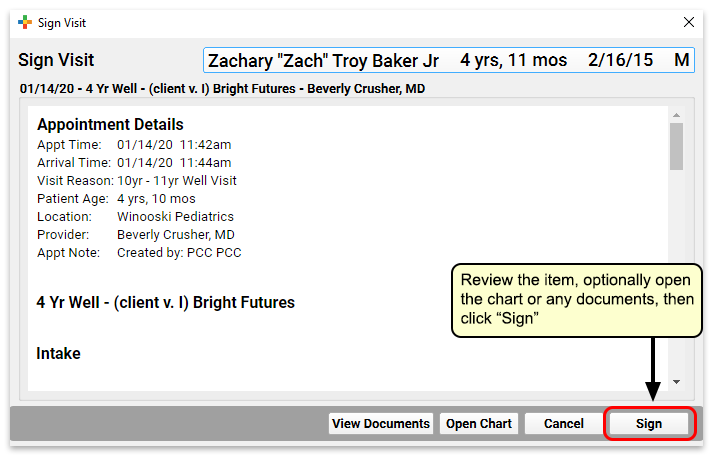Click the provider Beverly Crusher, MD line
The height and width of the screenshot is (456, 713).
136,235
